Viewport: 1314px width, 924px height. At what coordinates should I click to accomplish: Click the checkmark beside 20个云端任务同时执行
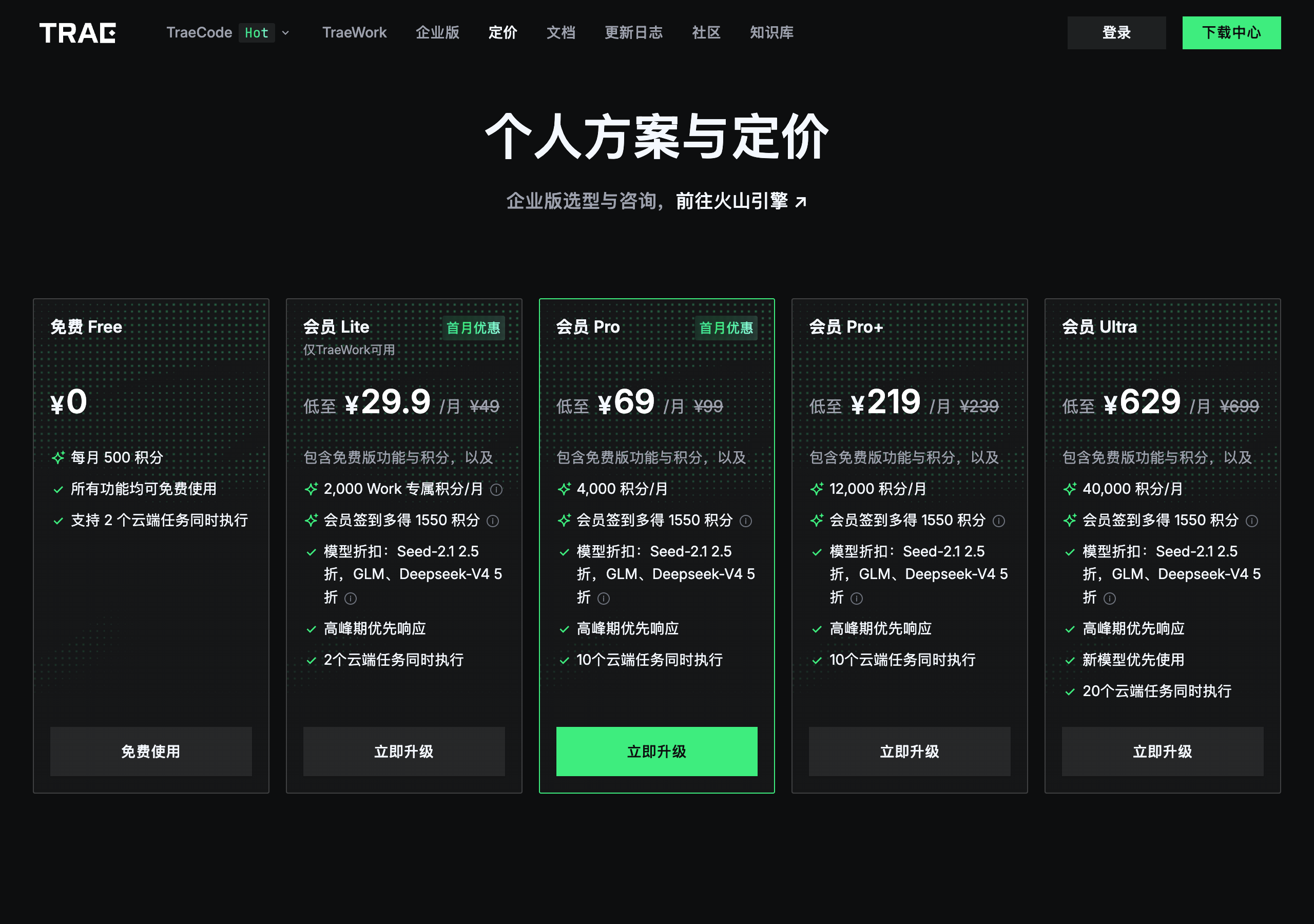[1070, 691]
